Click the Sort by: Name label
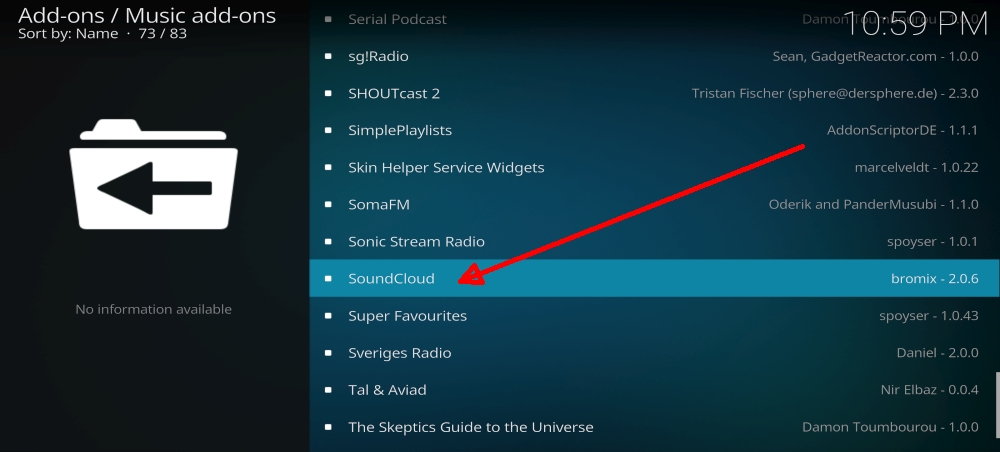This screenshot has height=452, width=1000. coord(68,34)
